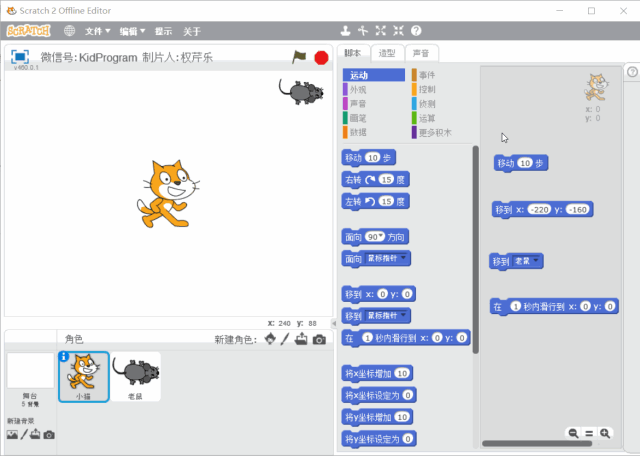Switch to the 造型 tab
The width and height of the screenshot is (640, 456).
(387, 53)
